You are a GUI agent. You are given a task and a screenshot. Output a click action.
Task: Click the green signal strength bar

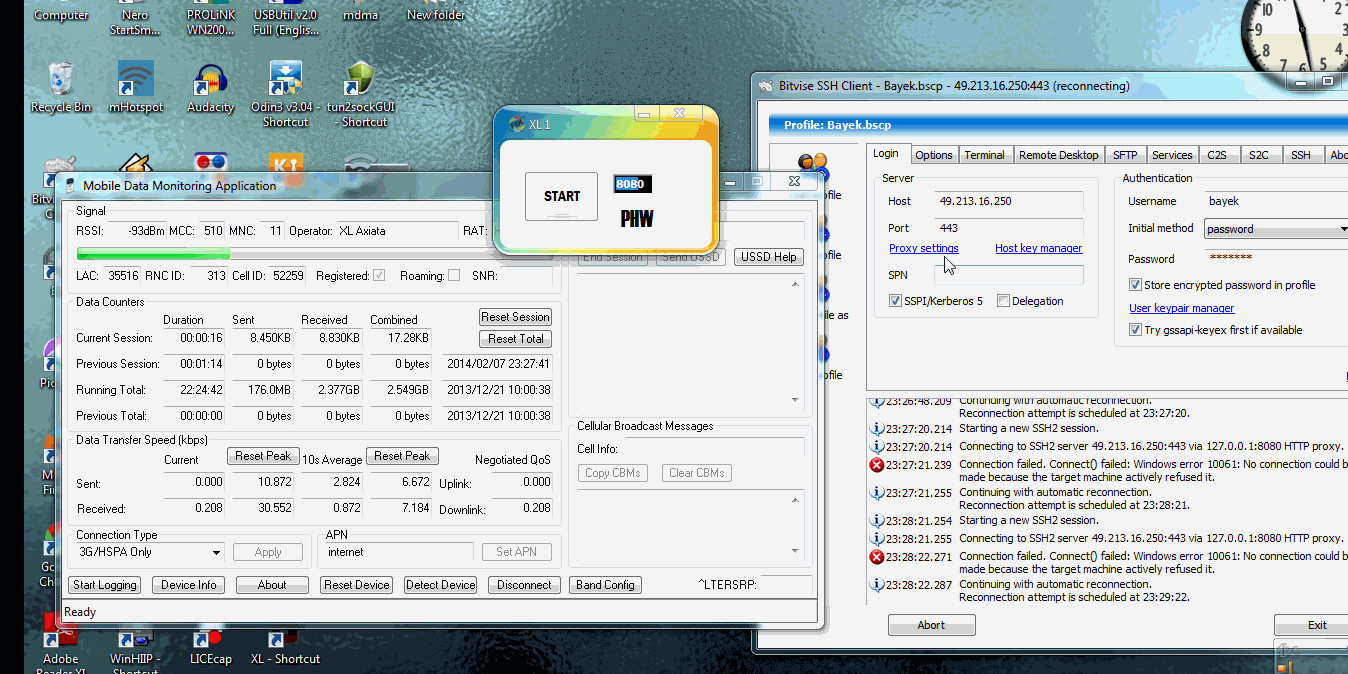(152, 254)
